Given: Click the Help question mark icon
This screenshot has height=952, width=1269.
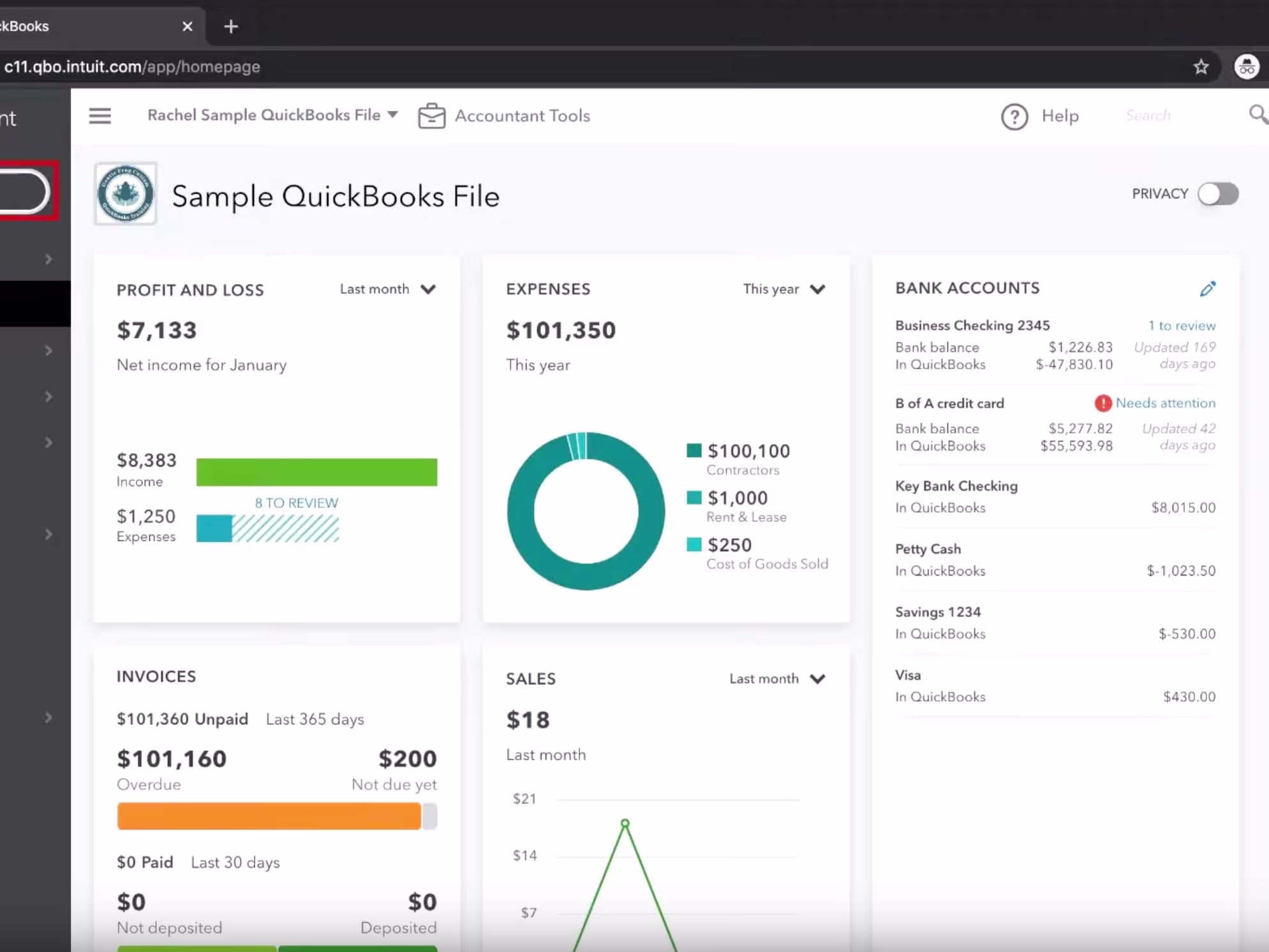Looking at the screenshot, I should 1014,117.
